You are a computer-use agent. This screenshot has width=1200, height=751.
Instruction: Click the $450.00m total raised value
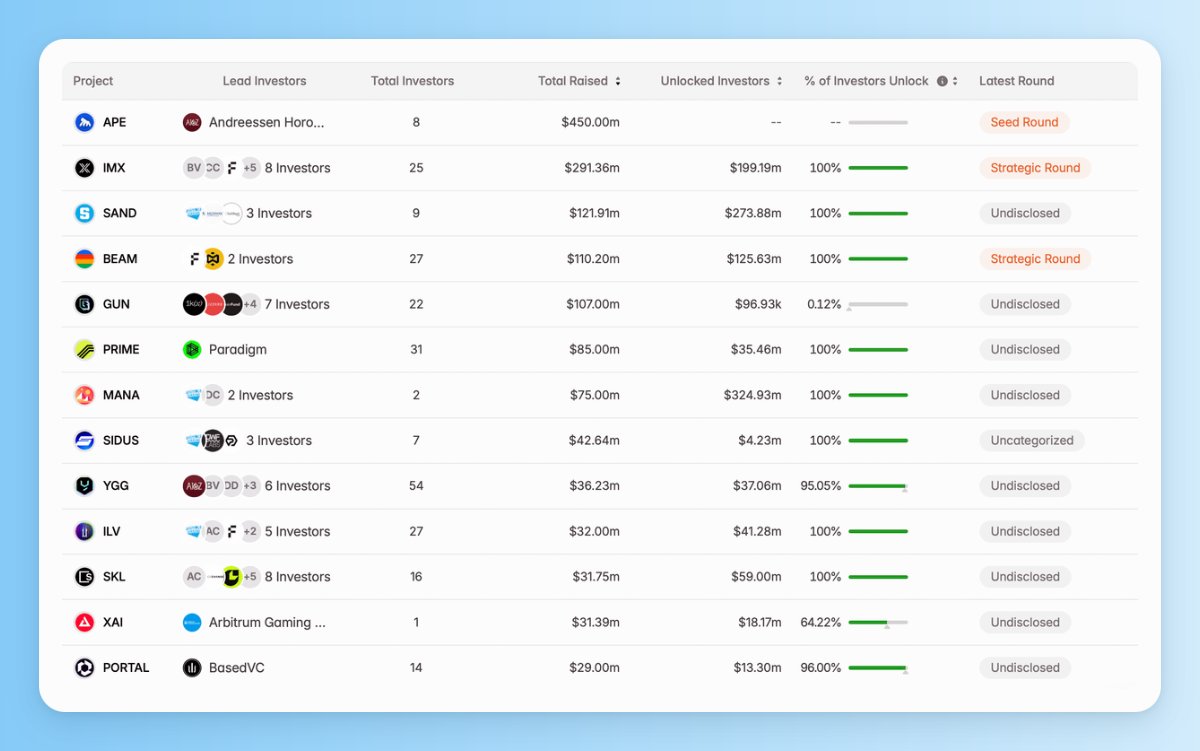(x=590, y=122)
